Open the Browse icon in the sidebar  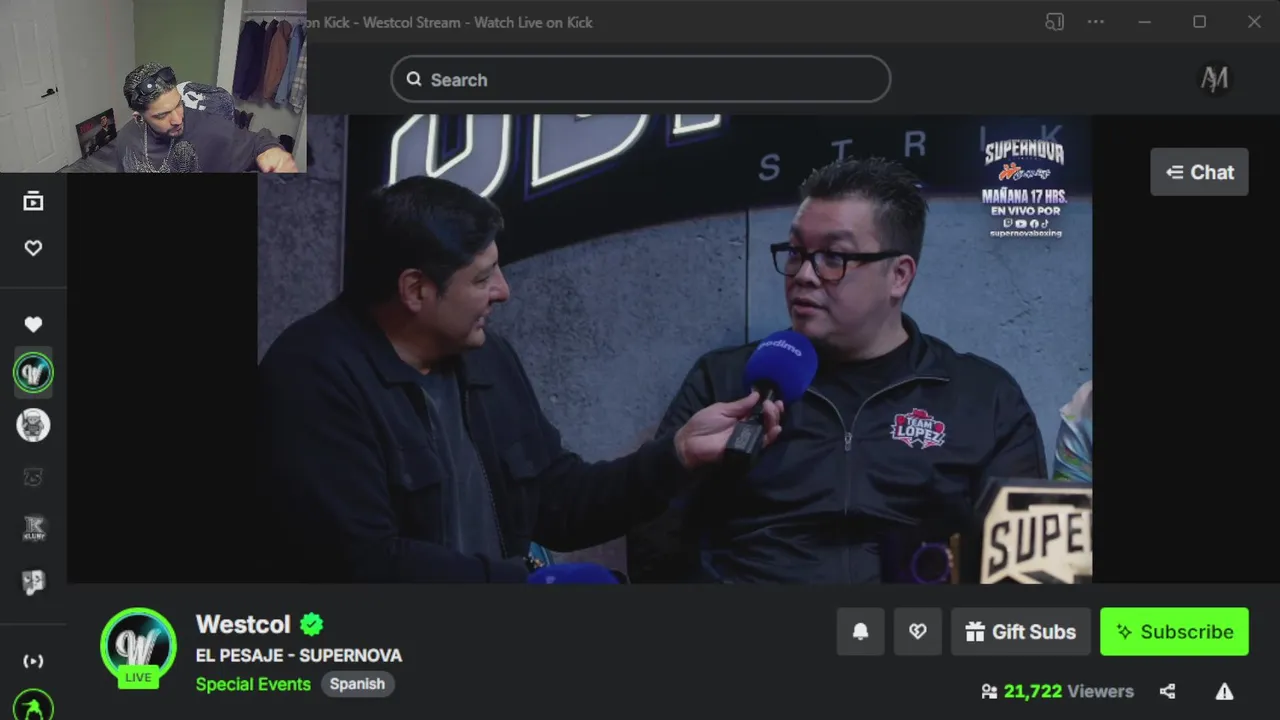click(33, 202)
